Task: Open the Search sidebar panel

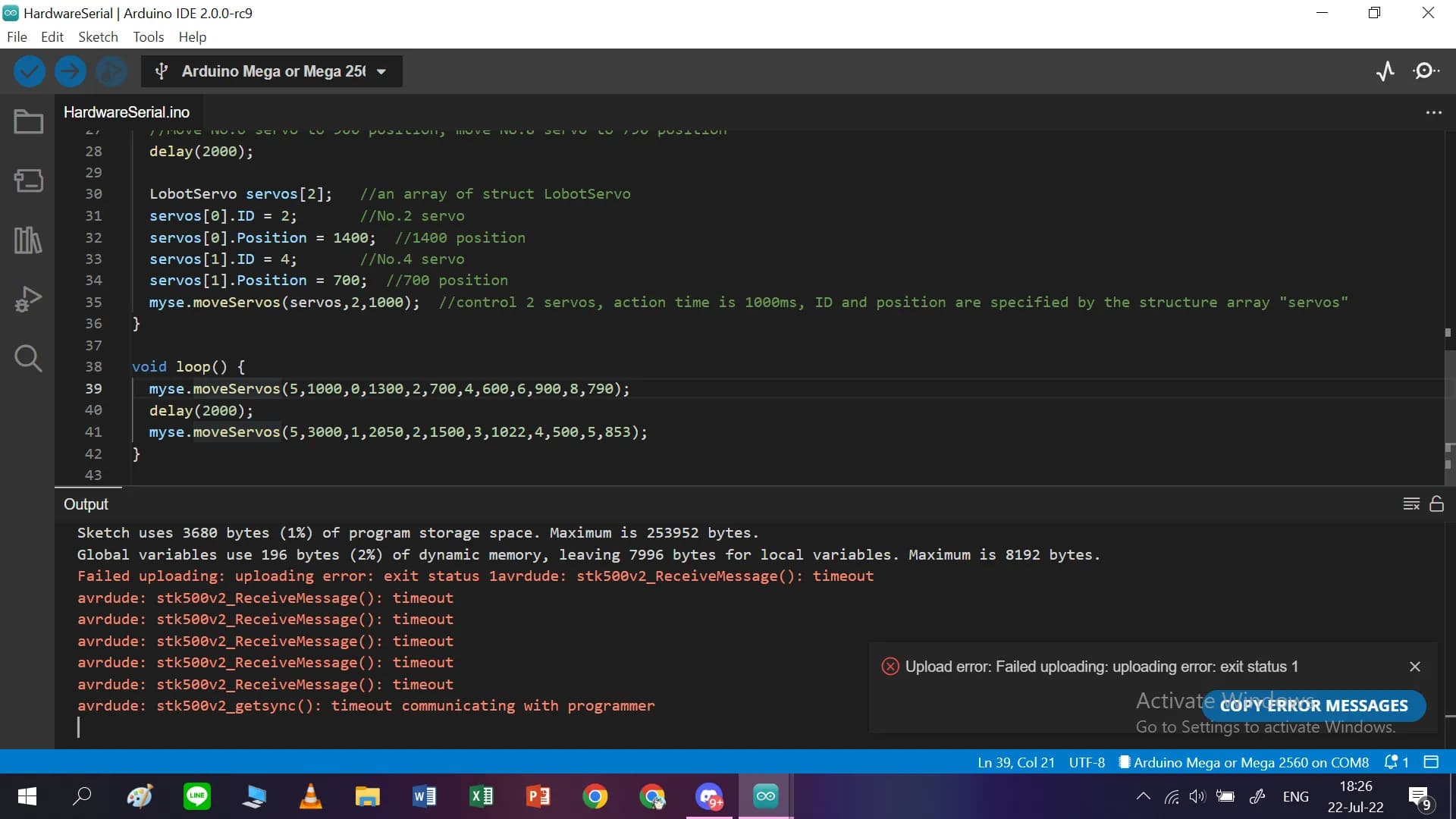Action: tap(28, 358)
